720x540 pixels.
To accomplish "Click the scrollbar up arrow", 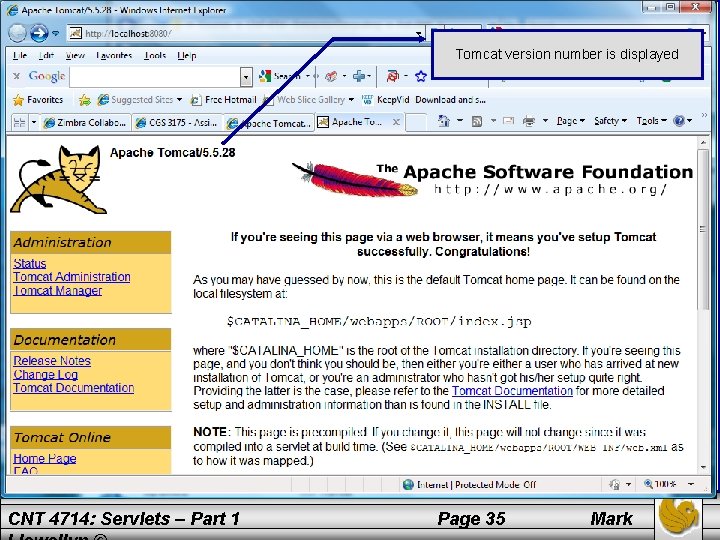I will (703, 143).
